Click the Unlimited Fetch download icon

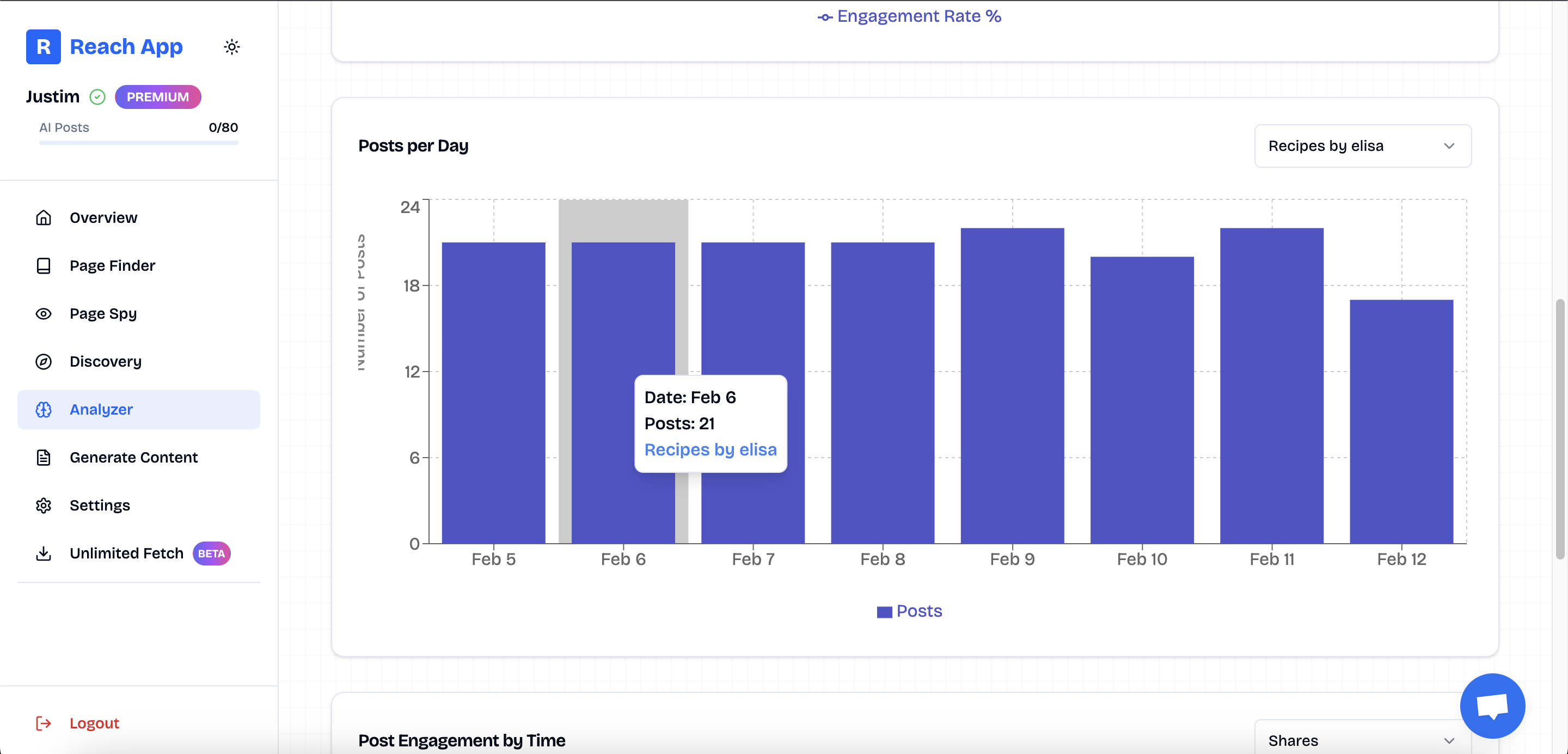click(43, 554)
